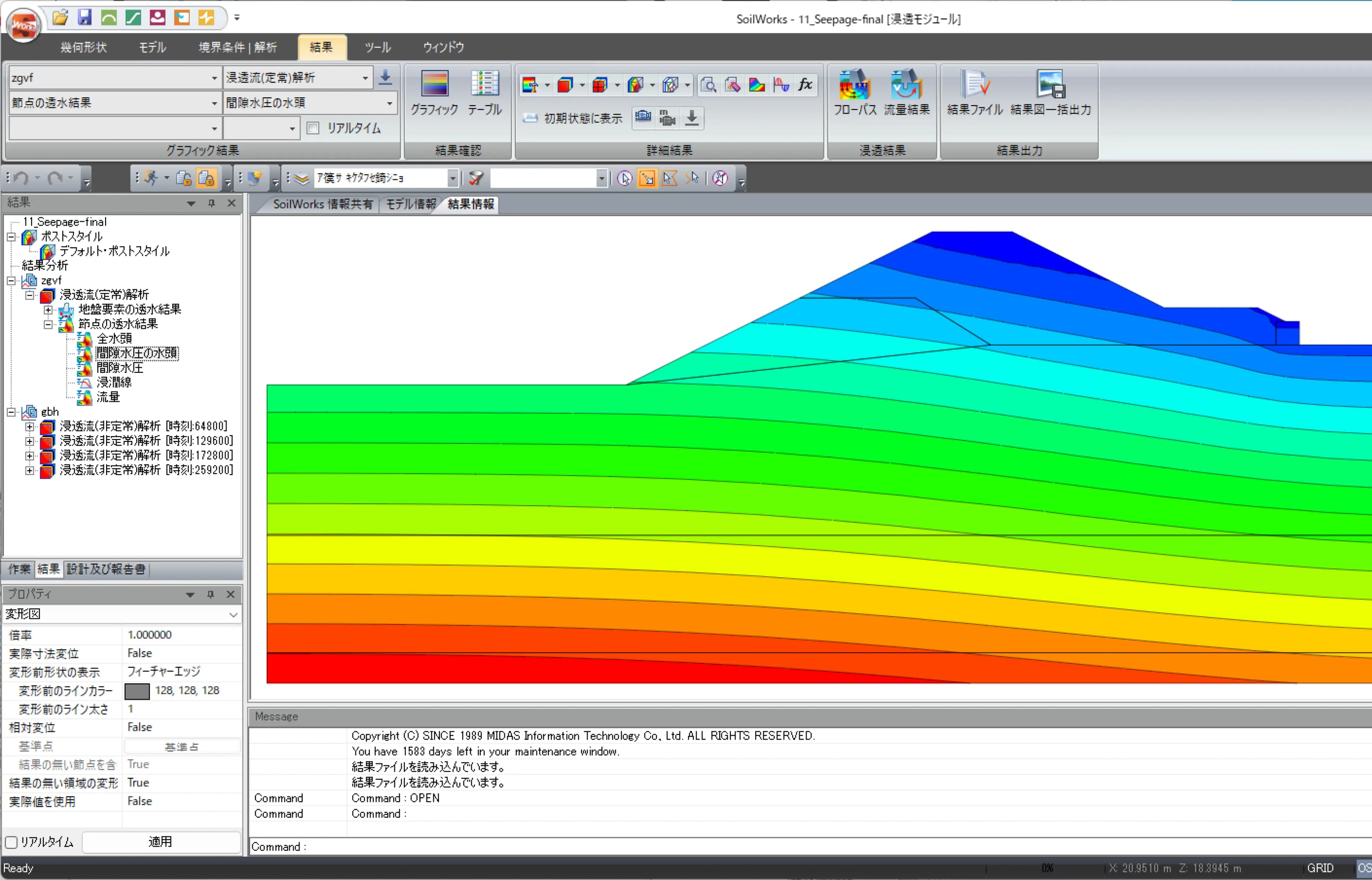Open the 節点の透水結果 result type dropdown
The height and width of the screenshot is (880, 1372).
214,103
